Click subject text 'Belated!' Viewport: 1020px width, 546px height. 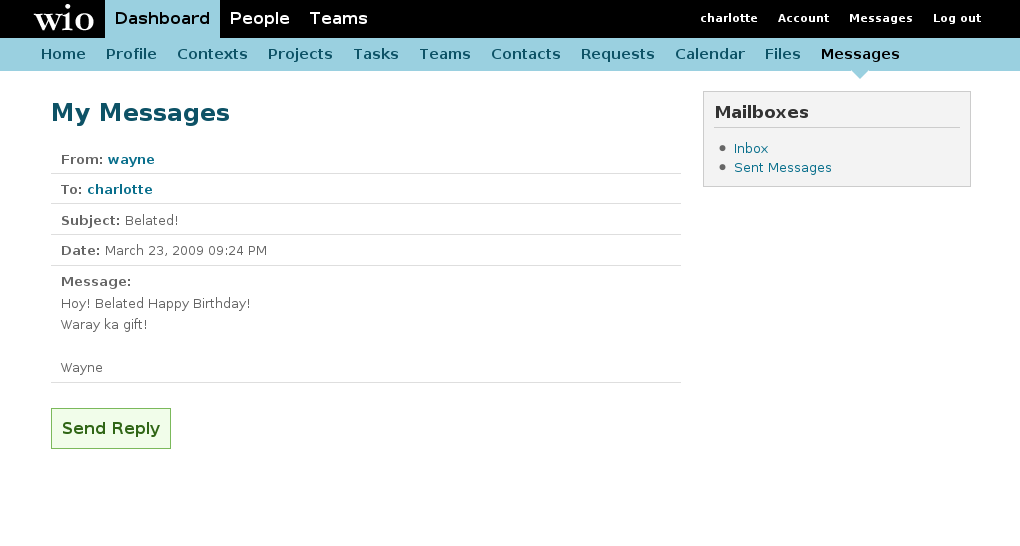(152, 221)
